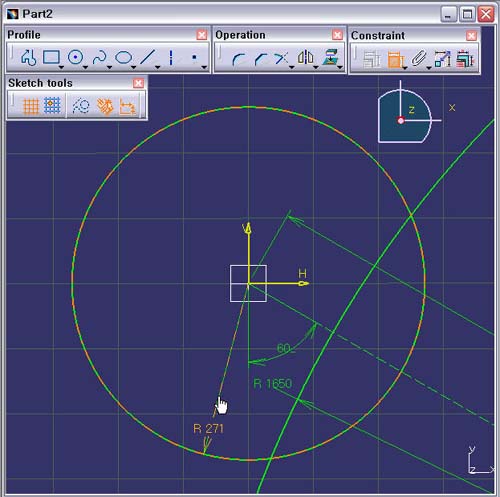500x497 pixels.
Task: Click the Axis tool icon
Action: pos(171,58)
